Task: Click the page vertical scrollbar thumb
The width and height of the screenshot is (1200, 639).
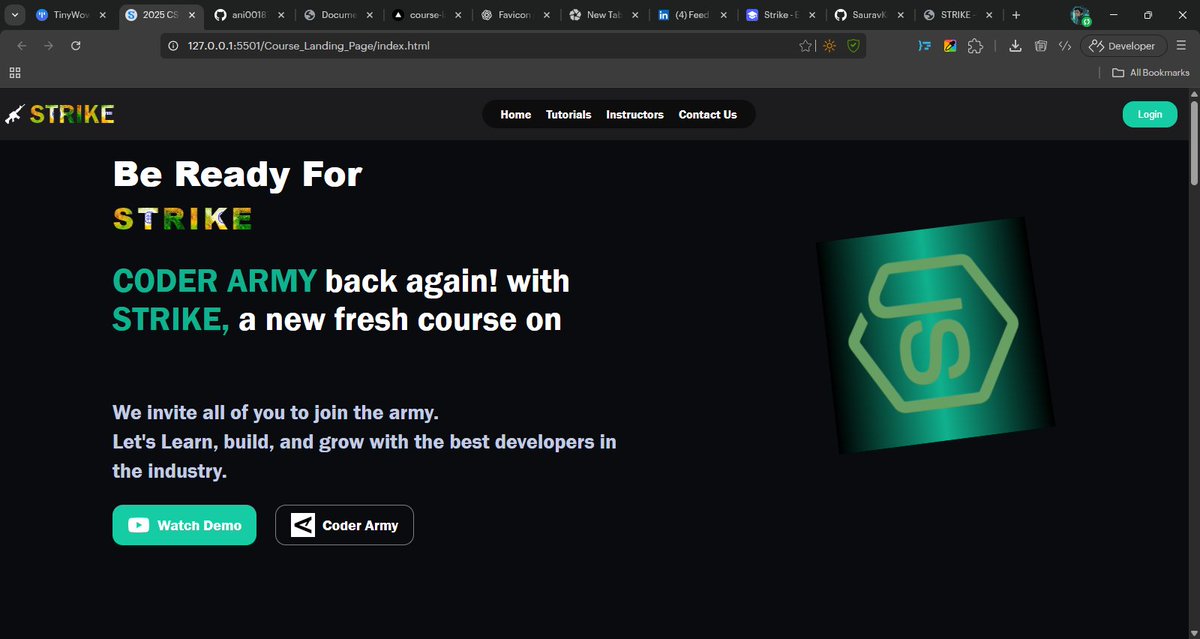Action: [1193, 141]
